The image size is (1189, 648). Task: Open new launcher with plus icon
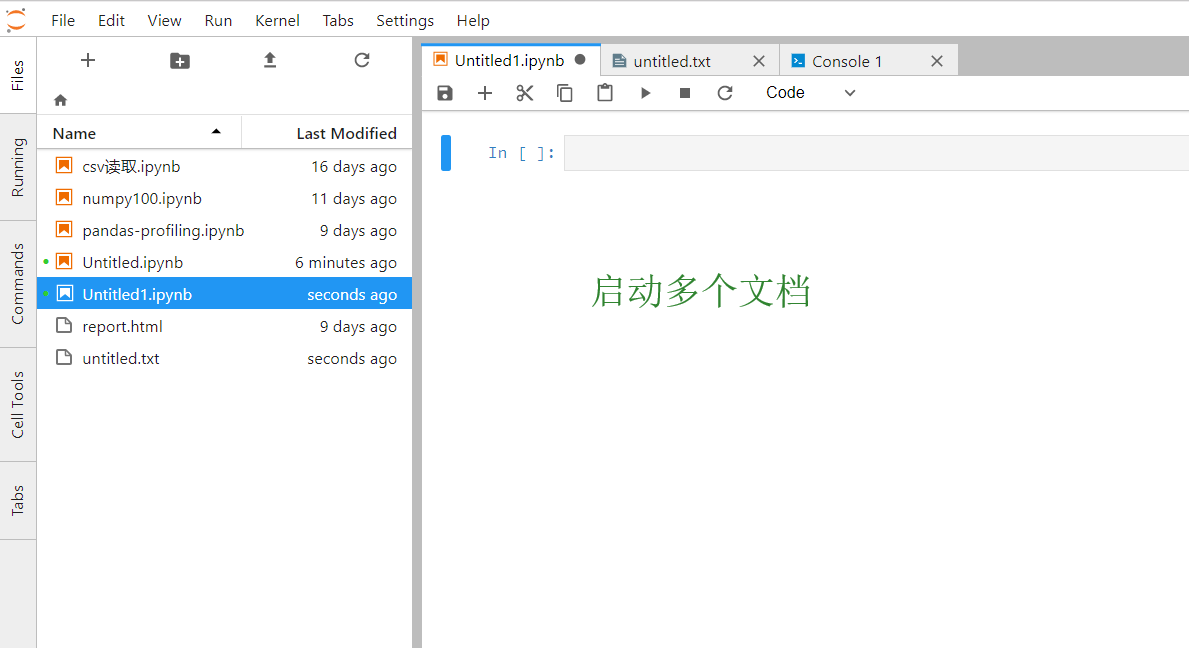pos(88,60)
